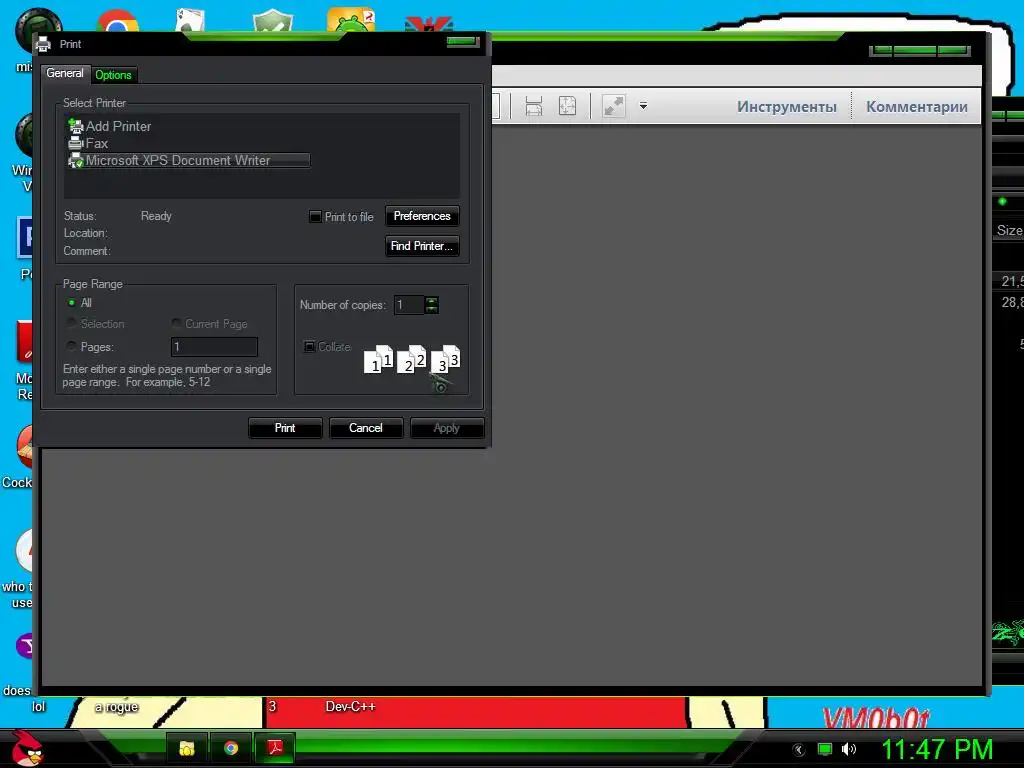Viewport: 1024px width, 768px height.
Task: Open the green shield desktop icon
Action: [272, 21]
